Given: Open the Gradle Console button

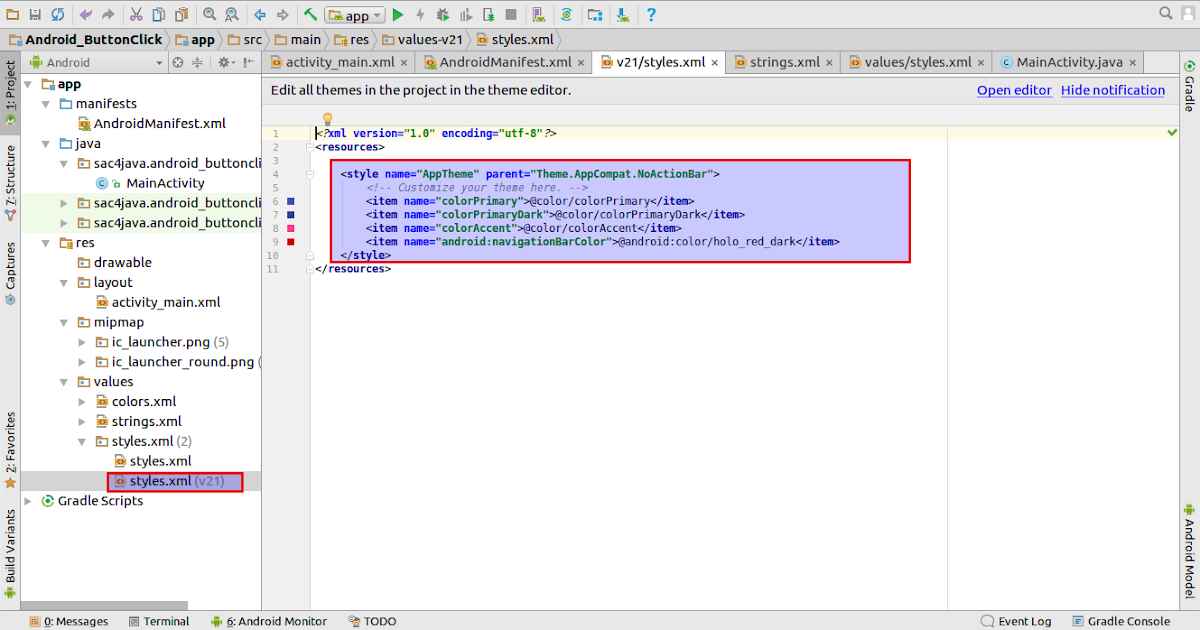Looking at the screenshot, I should (1121, 621).
